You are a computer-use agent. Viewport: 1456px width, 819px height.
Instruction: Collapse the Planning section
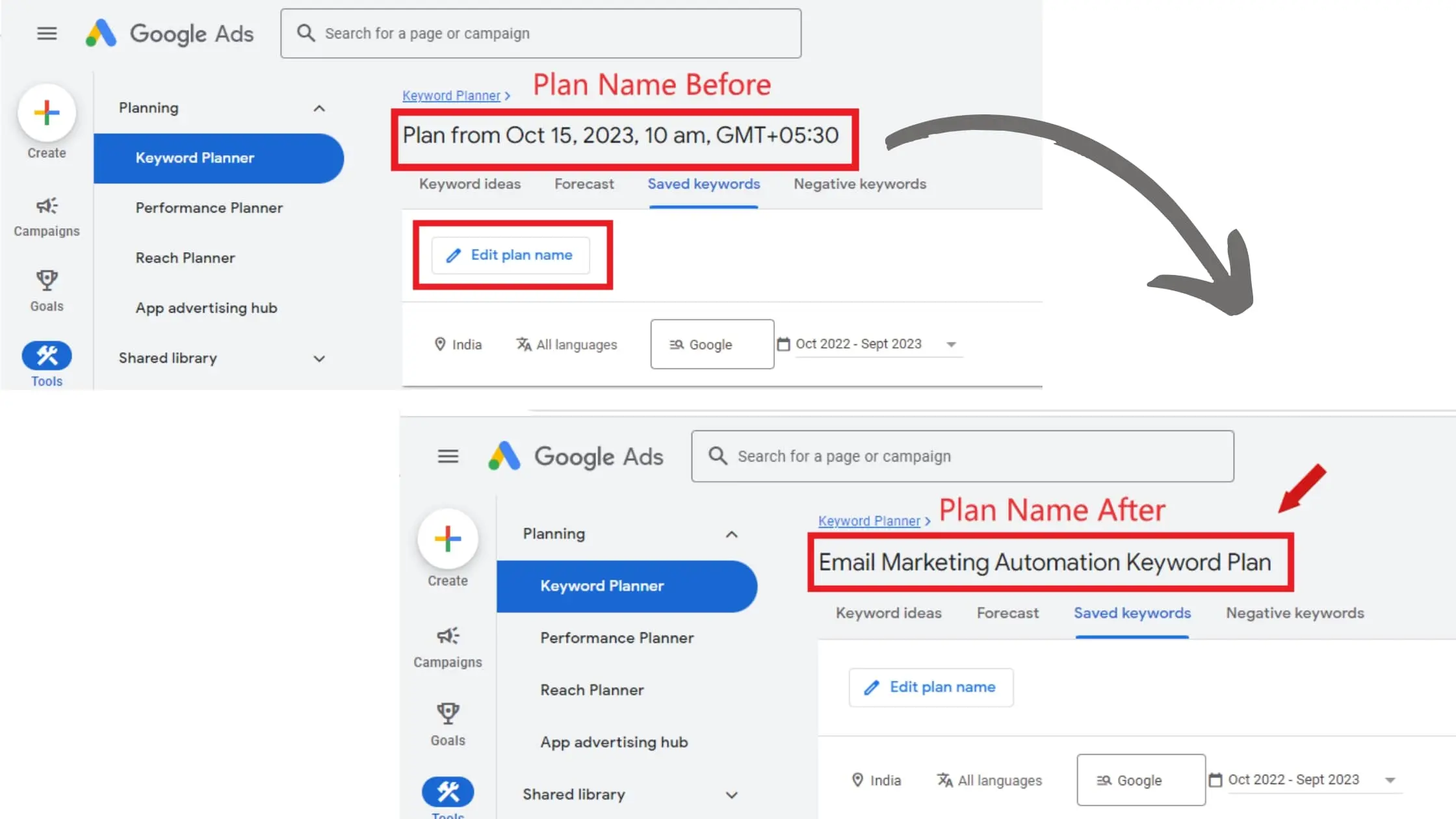pos(318,108)
